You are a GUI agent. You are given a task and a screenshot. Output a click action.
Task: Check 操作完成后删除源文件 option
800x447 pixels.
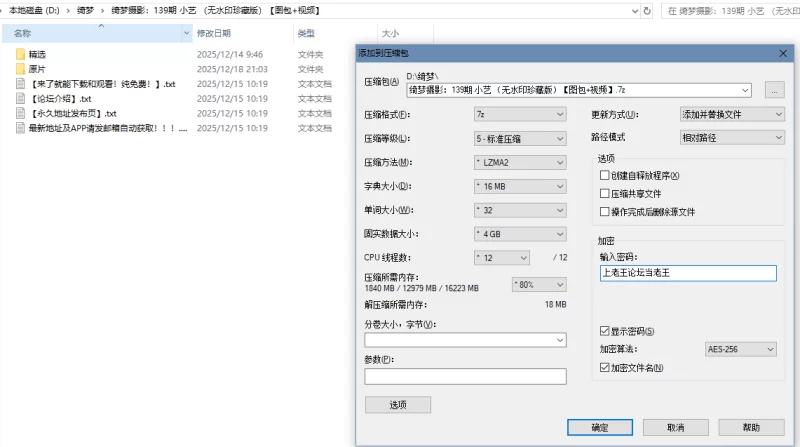(604, 212)
